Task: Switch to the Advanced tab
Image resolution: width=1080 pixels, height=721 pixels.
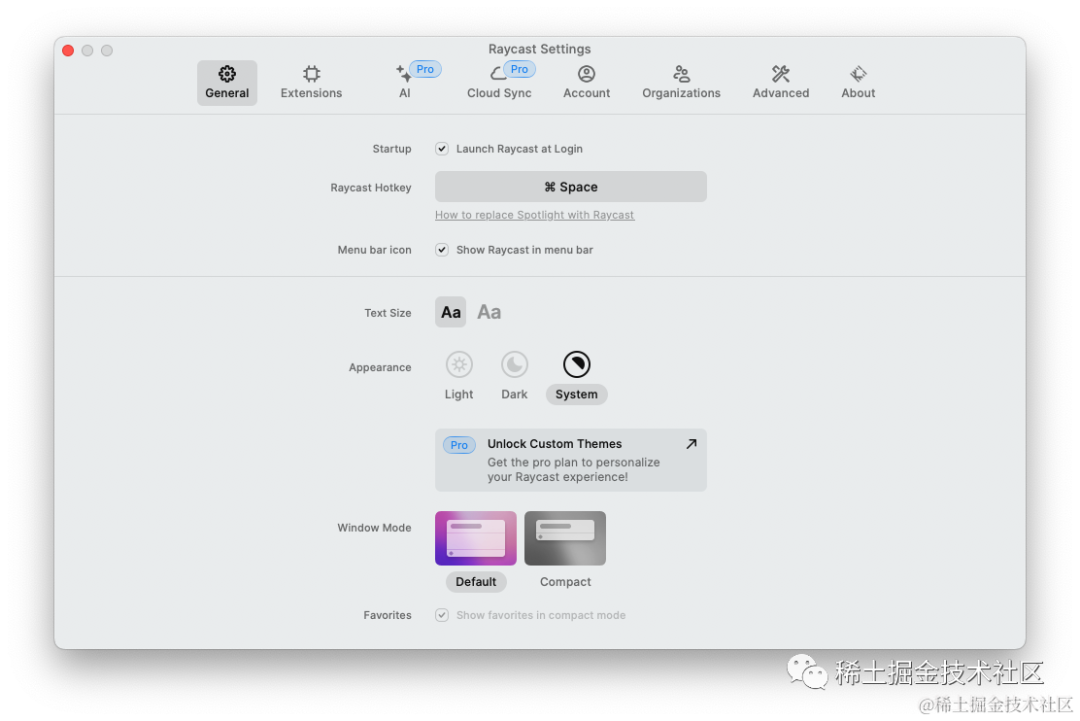Action: (780, 82)
